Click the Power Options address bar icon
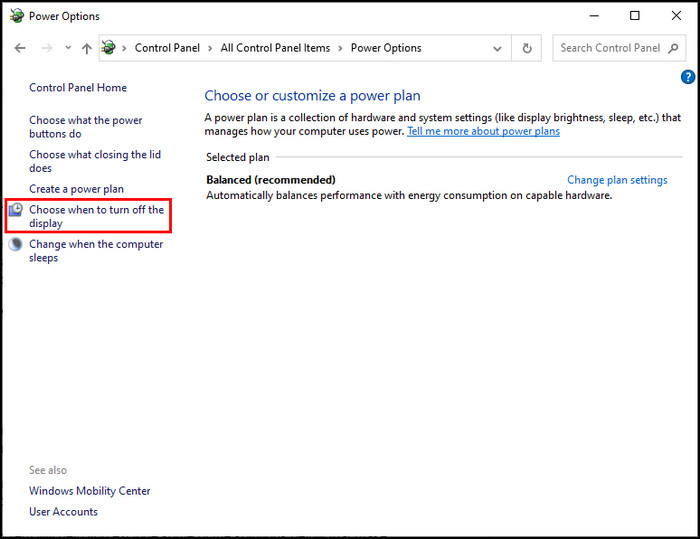Viewport: 700px width, 539px height. [108, 47]
